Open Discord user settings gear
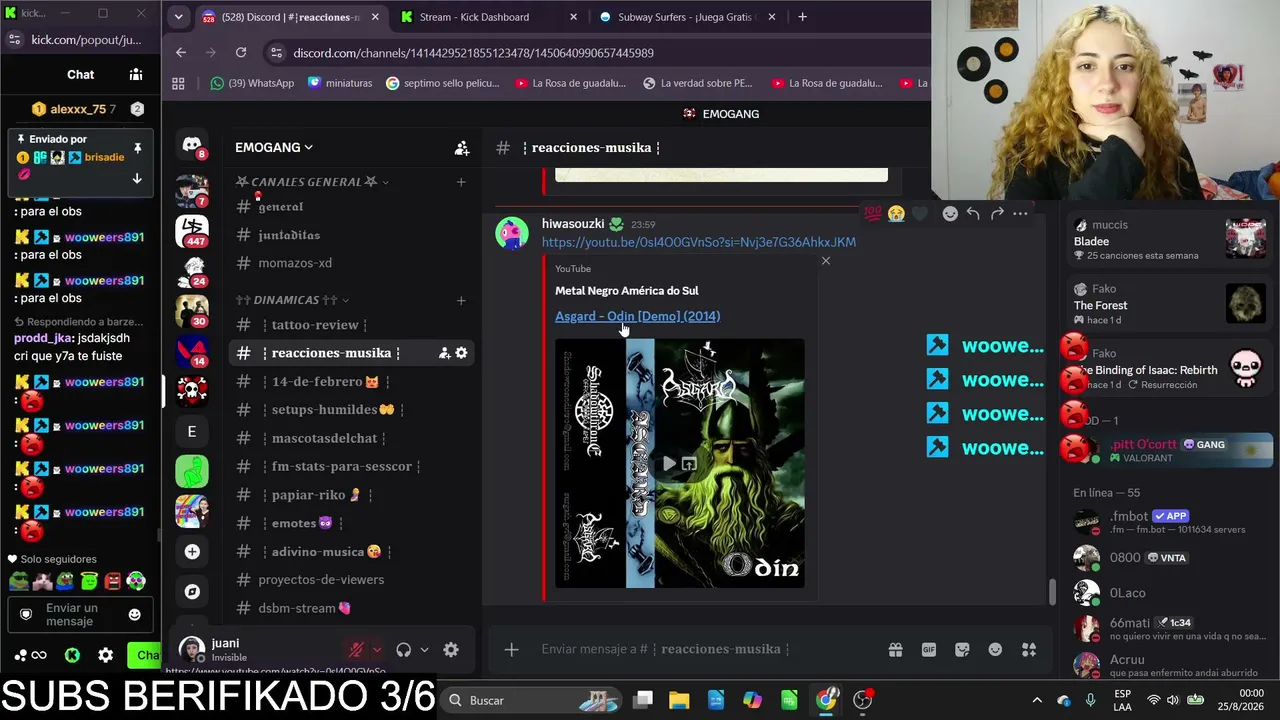This screenshot has width=1280, height=720. 451,650
